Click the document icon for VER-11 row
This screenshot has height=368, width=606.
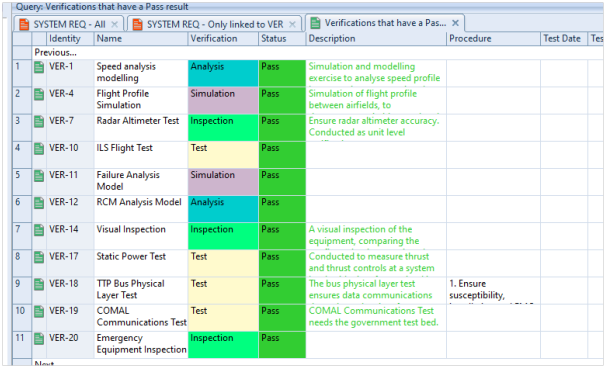tap(39, 176)
